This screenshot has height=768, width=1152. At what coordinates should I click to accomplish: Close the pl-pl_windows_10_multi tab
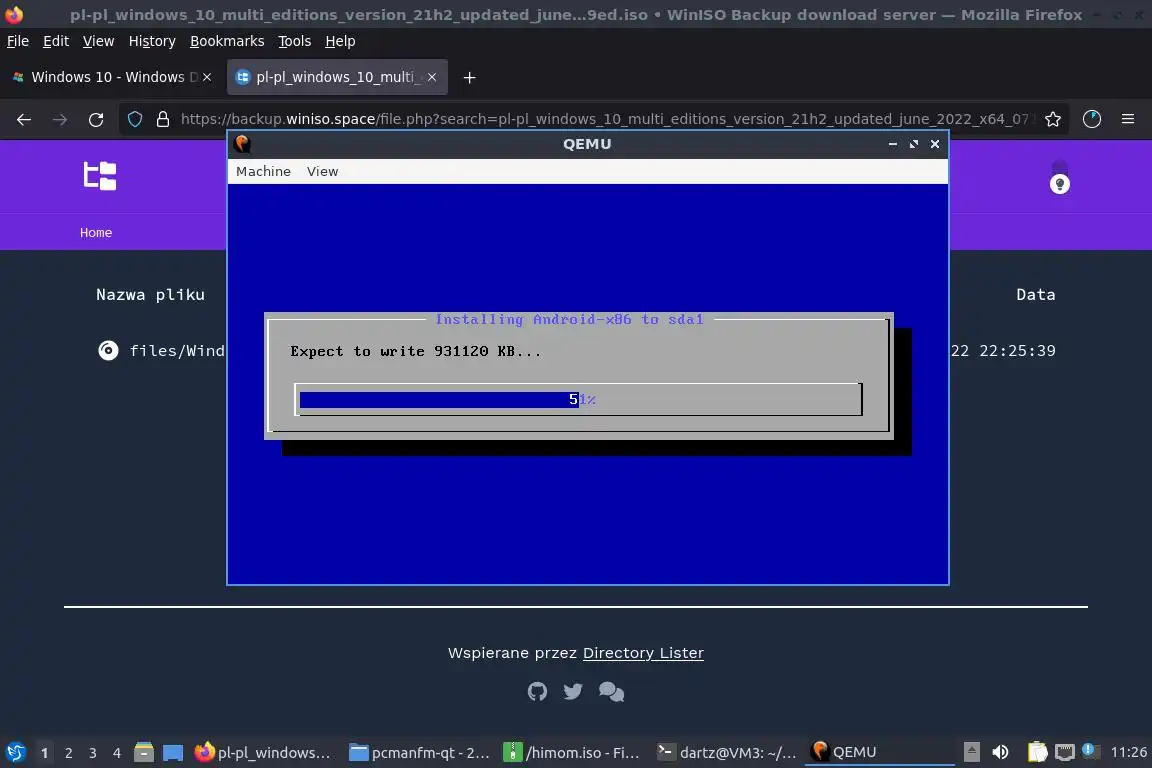432,77
